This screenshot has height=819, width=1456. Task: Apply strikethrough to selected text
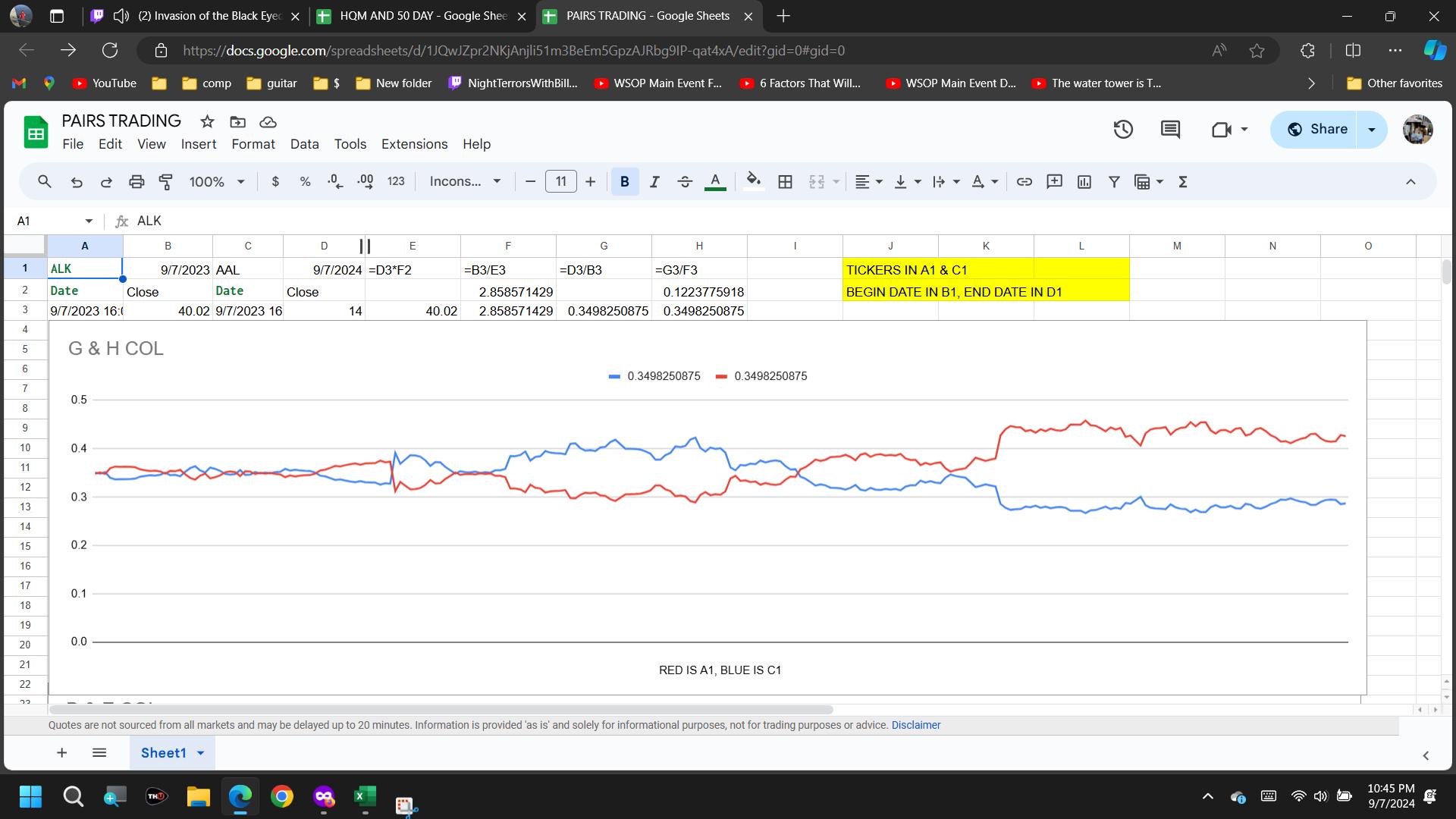[685, 181]
